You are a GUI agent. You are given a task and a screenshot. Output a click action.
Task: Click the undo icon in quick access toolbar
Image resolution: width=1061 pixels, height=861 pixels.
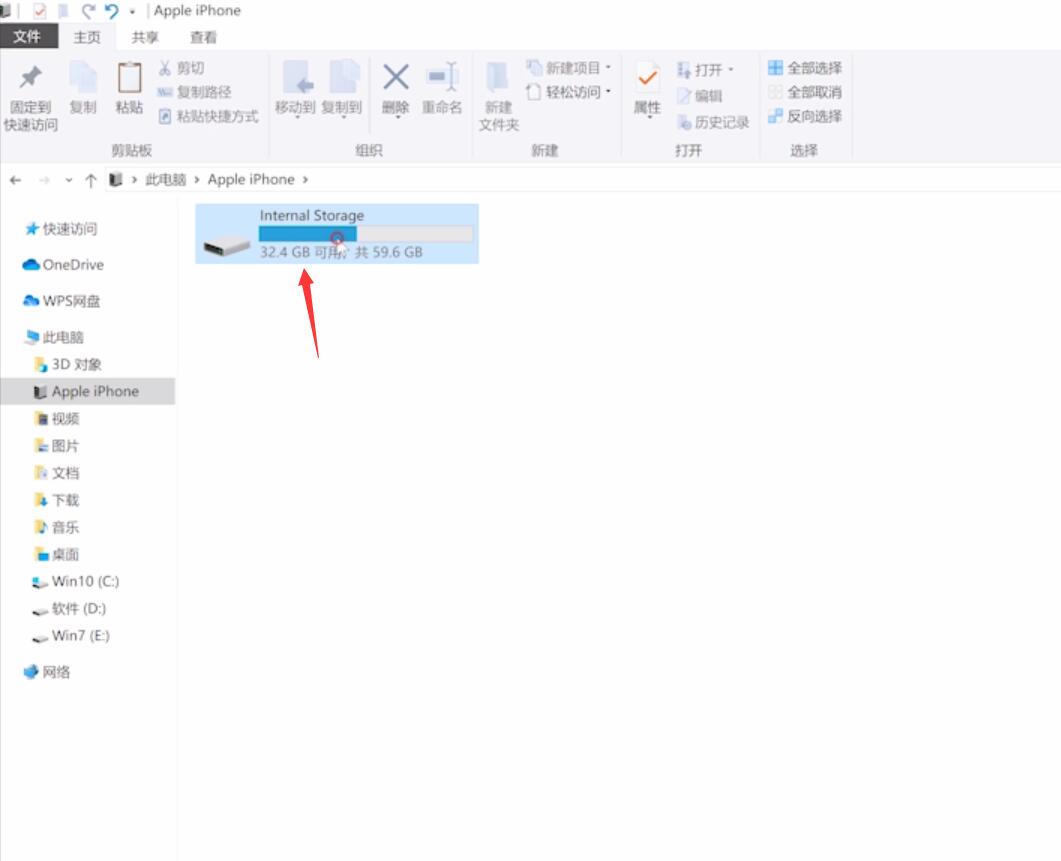[x=111, y=11]
